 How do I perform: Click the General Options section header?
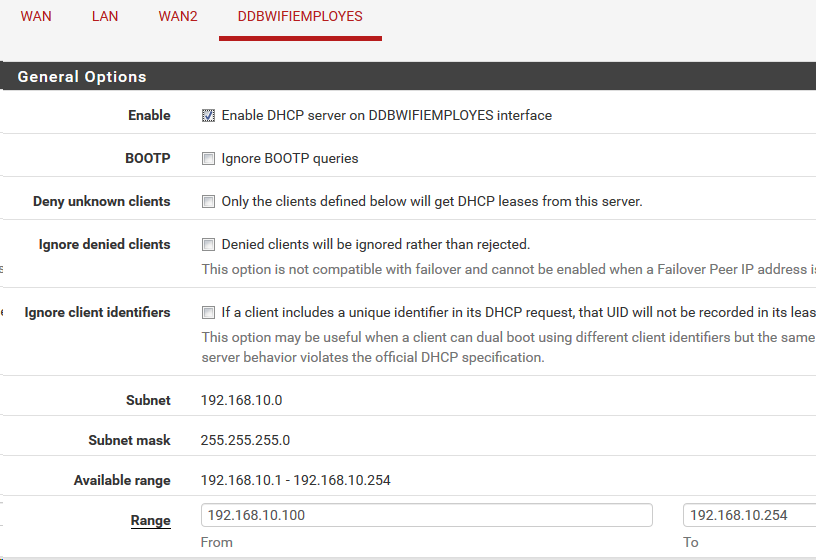[x=82, y=77]
